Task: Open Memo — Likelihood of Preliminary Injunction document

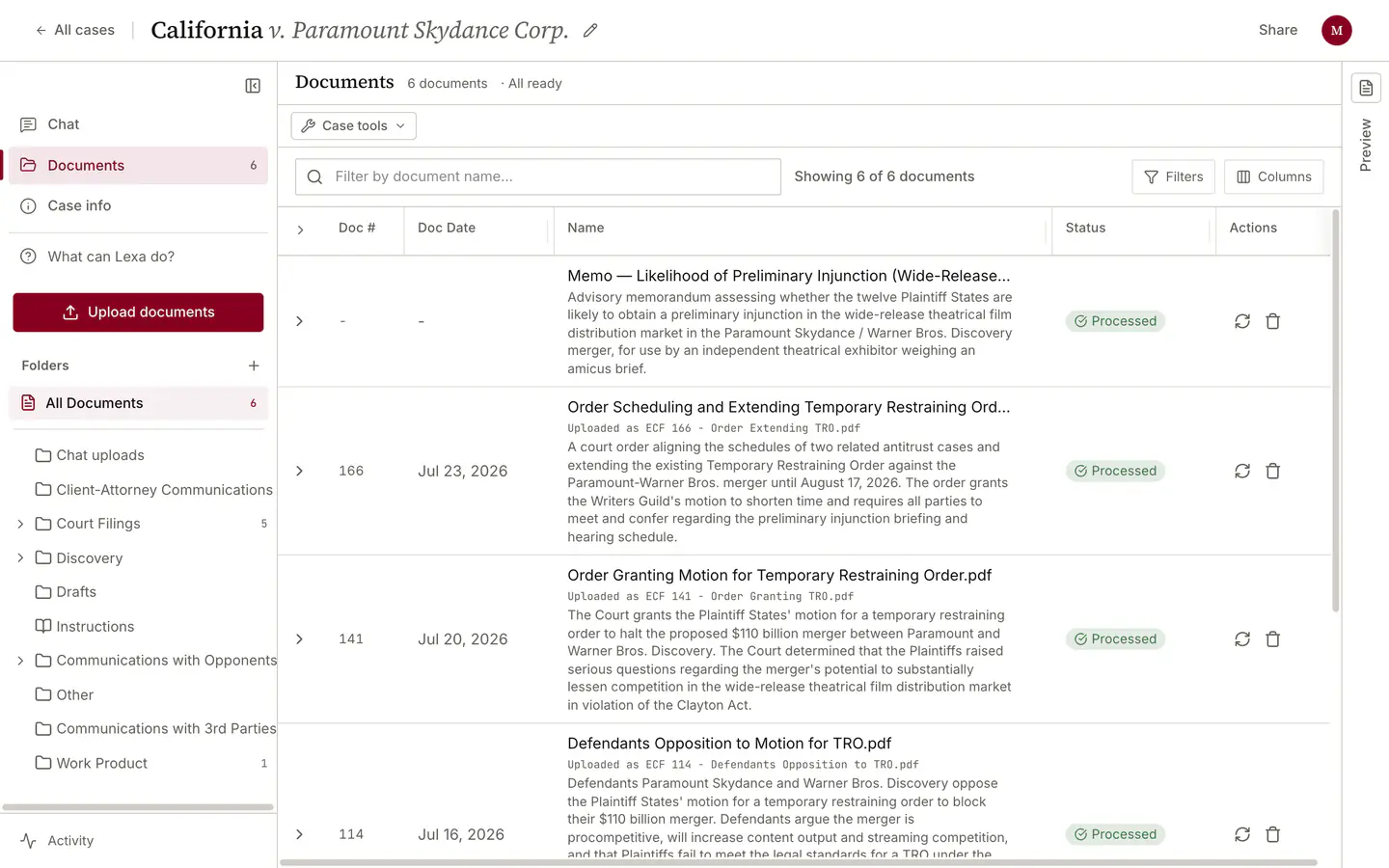Action: point(789,276)
